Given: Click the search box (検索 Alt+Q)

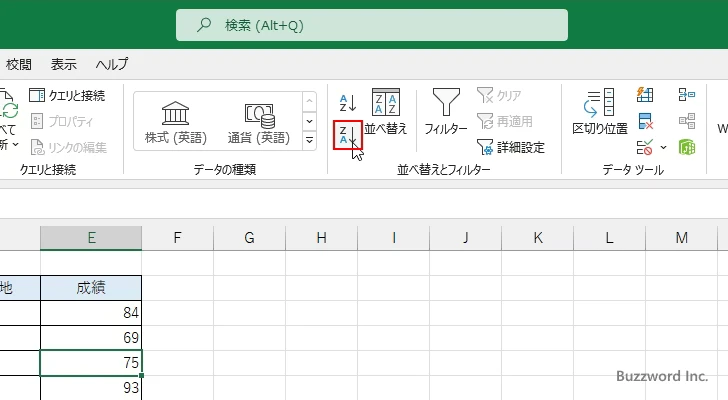Looking at the screenshot, I should tap(371, 25).
